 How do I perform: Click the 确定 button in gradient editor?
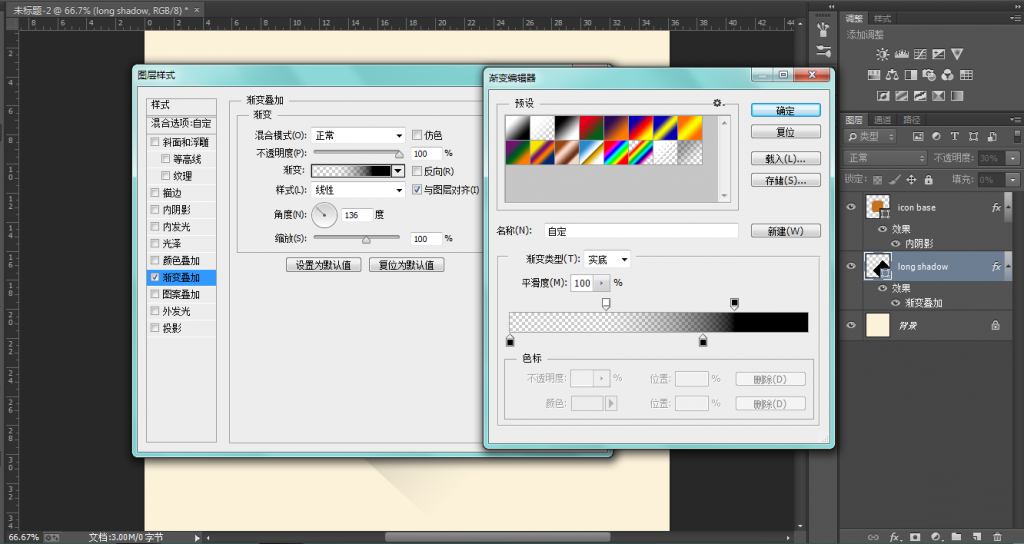[x=785, y=111]
